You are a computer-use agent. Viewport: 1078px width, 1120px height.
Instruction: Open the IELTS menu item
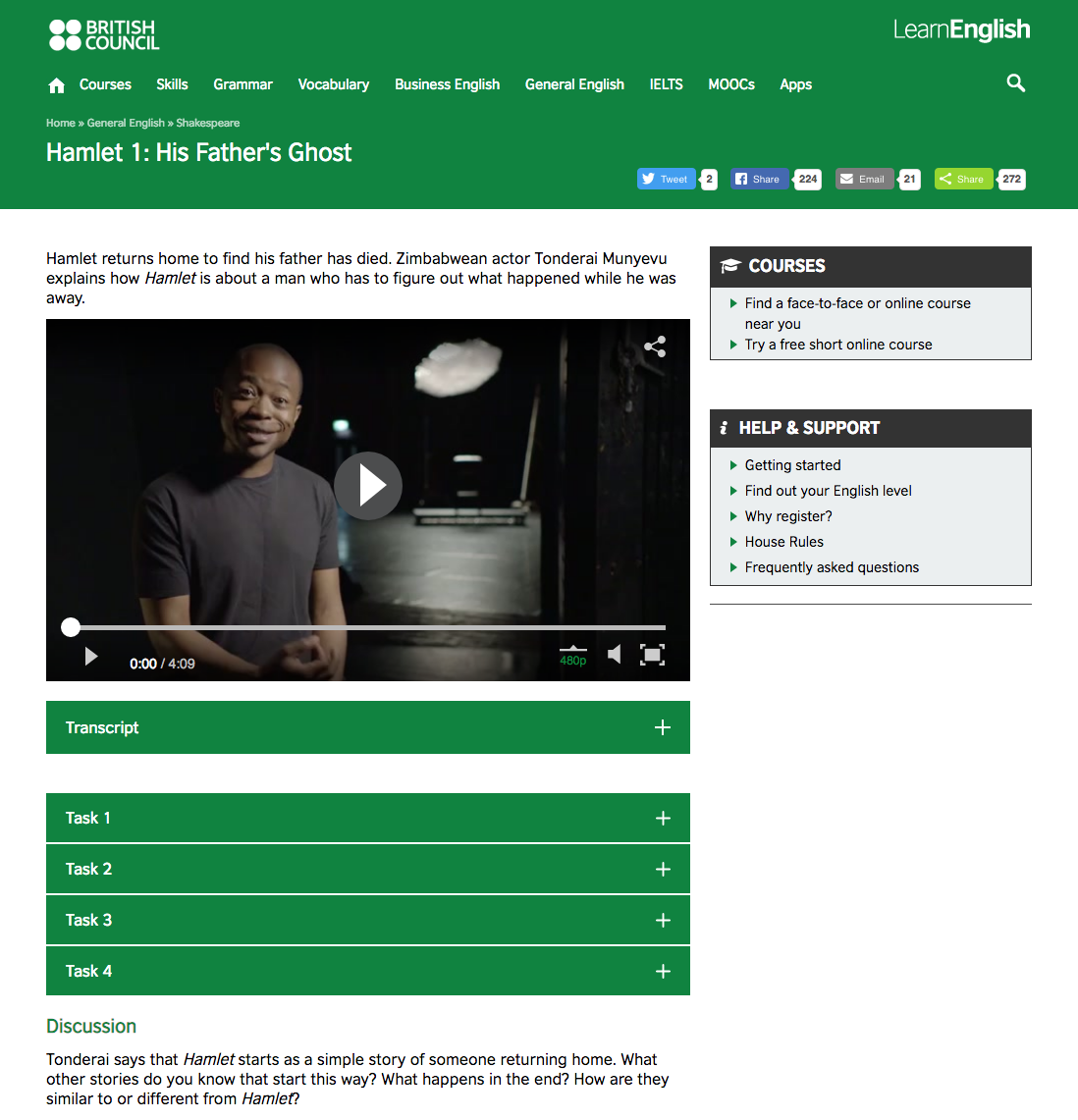point(666,84)
